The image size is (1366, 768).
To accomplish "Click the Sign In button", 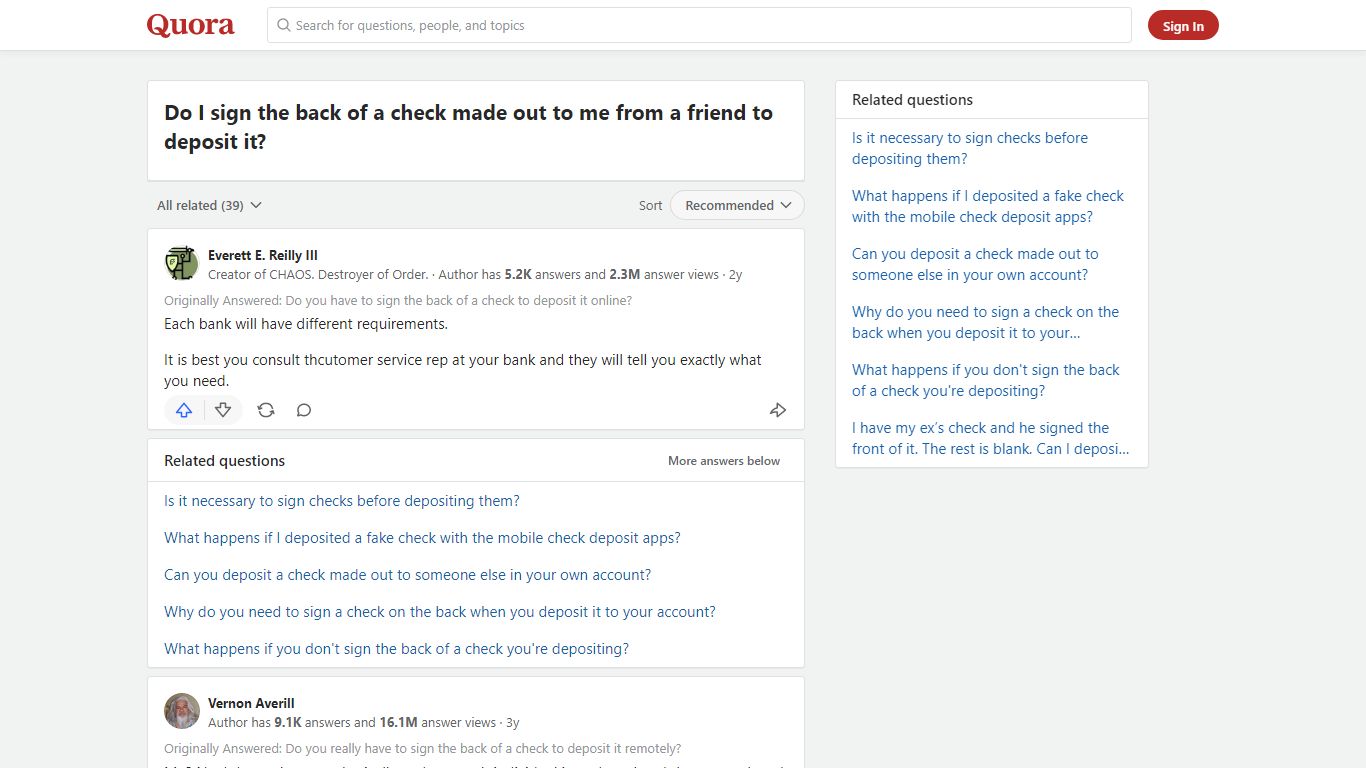I will click(1183, 26).
